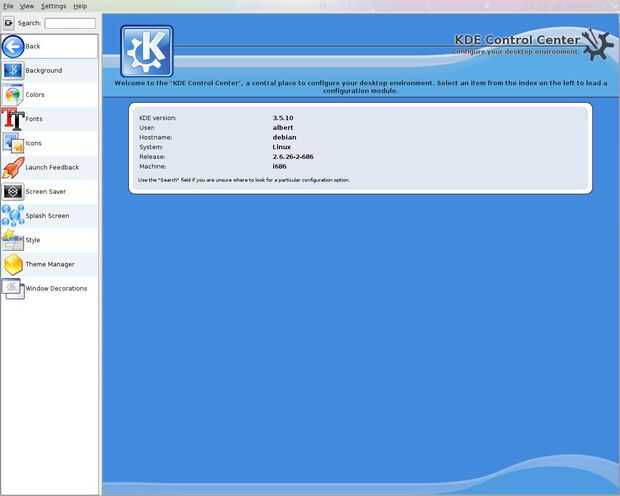Select the Screen Saver label

coord(45,191)
